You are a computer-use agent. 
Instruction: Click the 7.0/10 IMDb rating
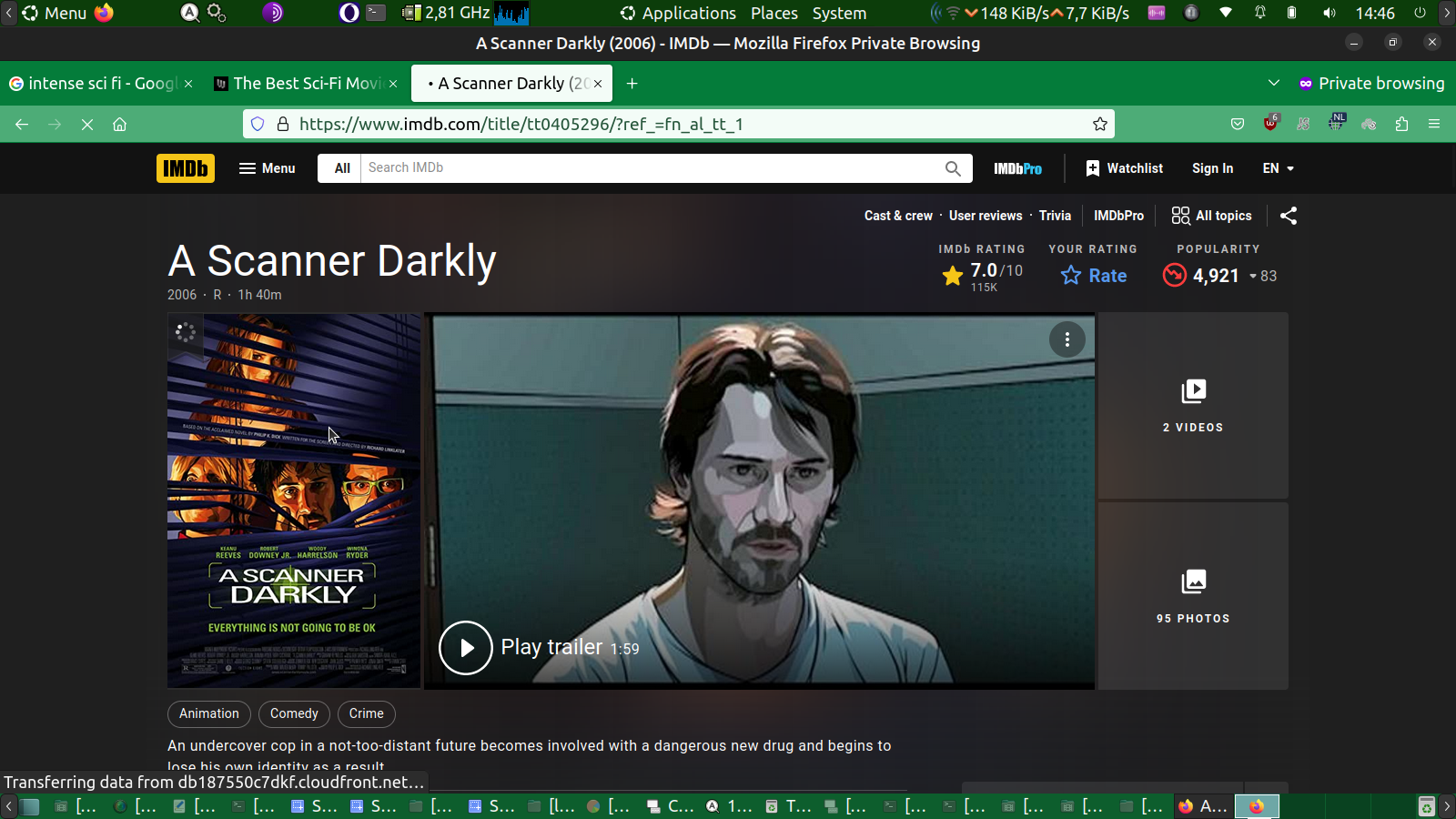click(x=983, y=276)
